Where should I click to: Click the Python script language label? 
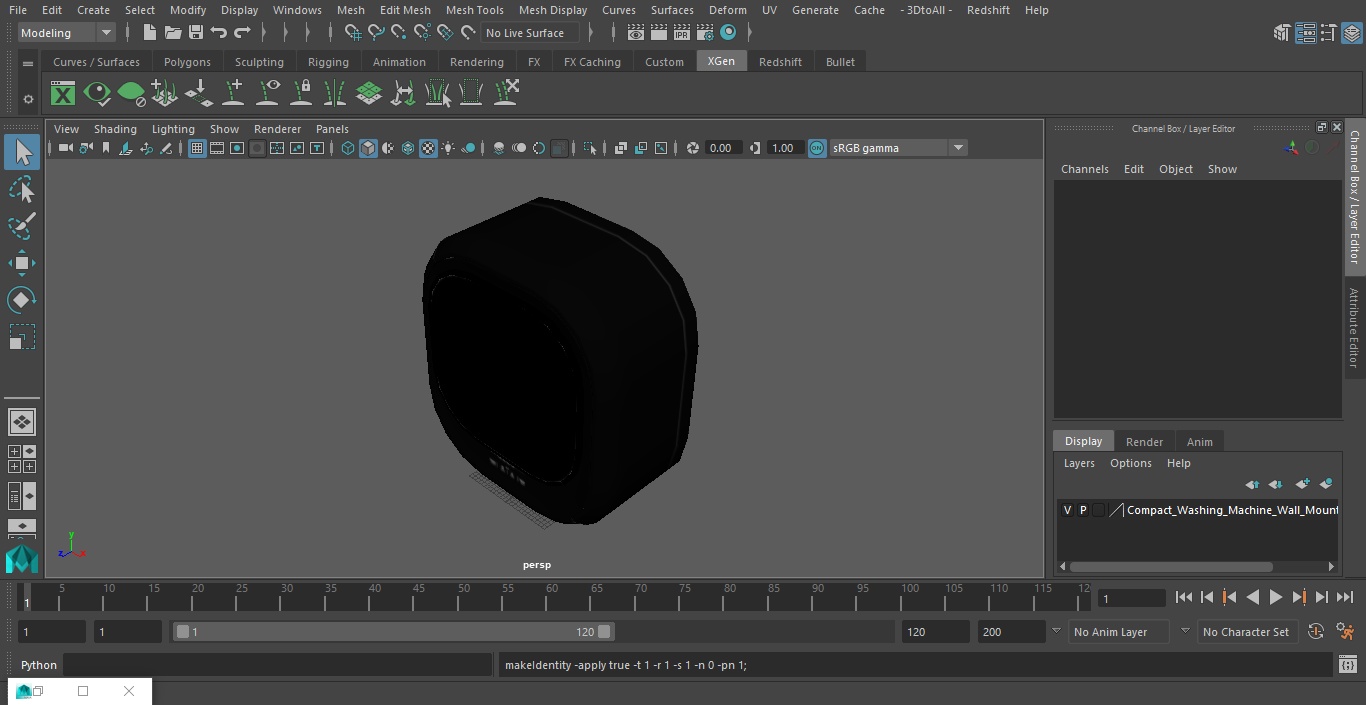point(39,665)
